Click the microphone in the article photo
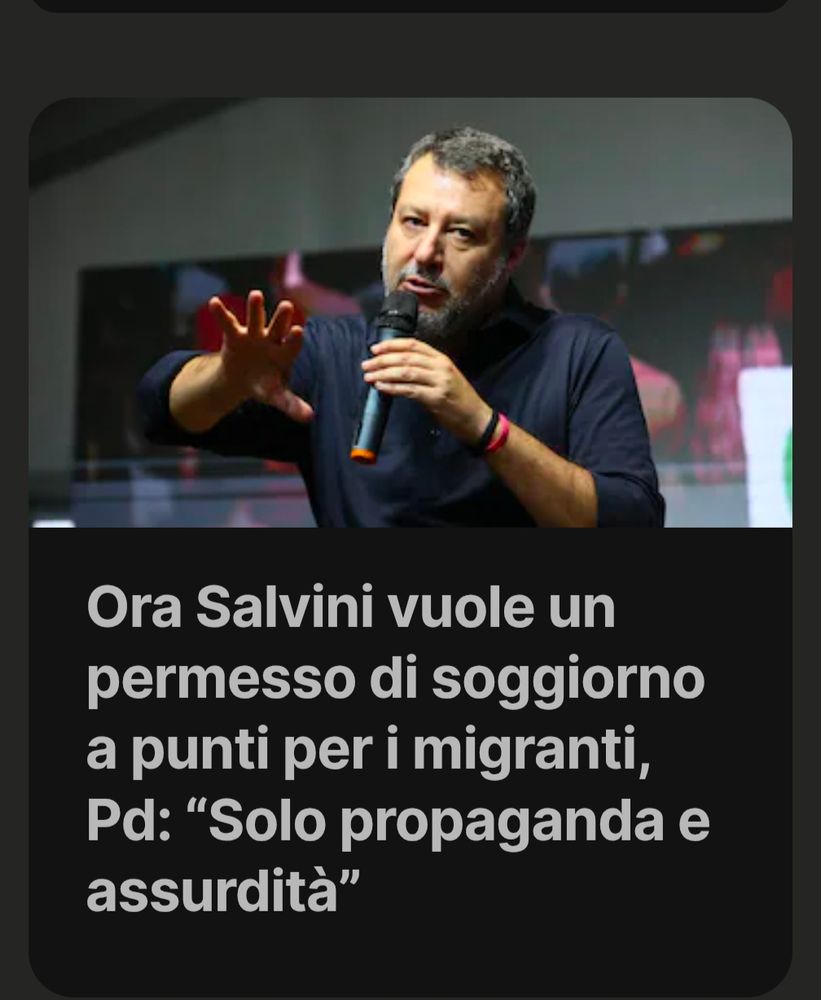Screen dimensions: 821x1000 [384, 376]
